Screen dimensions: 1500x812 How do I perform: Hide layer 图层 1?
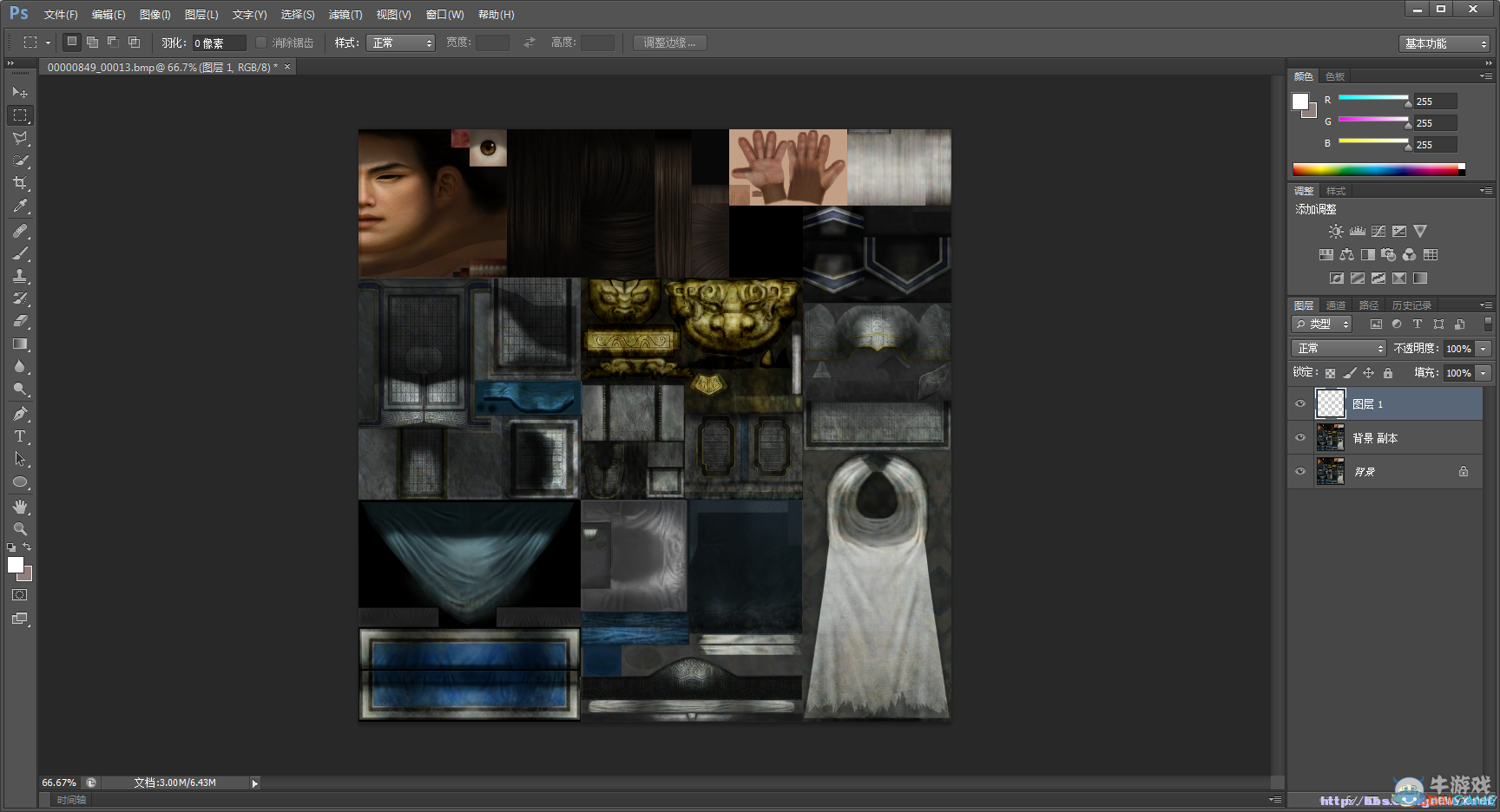tap(1300, 403)
